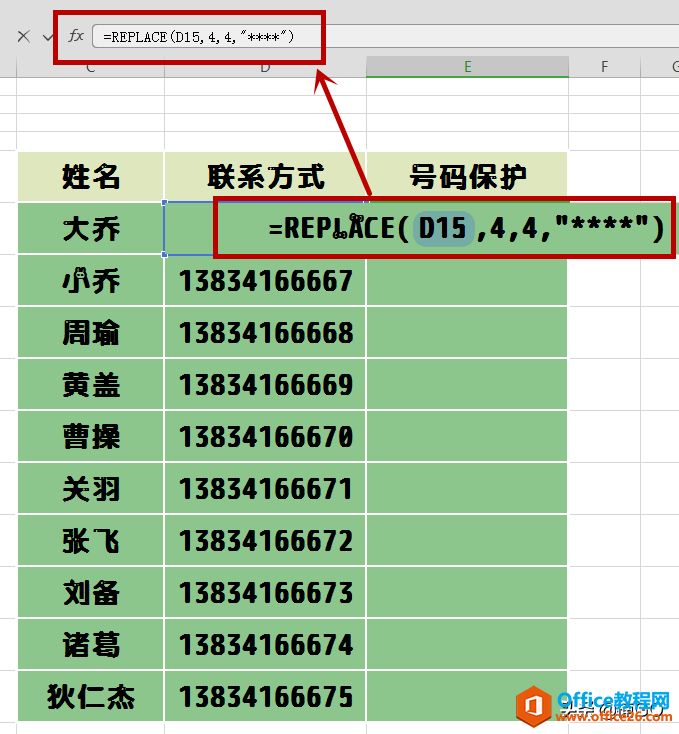The image size is (679, 734).
Task: Click the 号码保护 header cell
Action: pos(467,176)
